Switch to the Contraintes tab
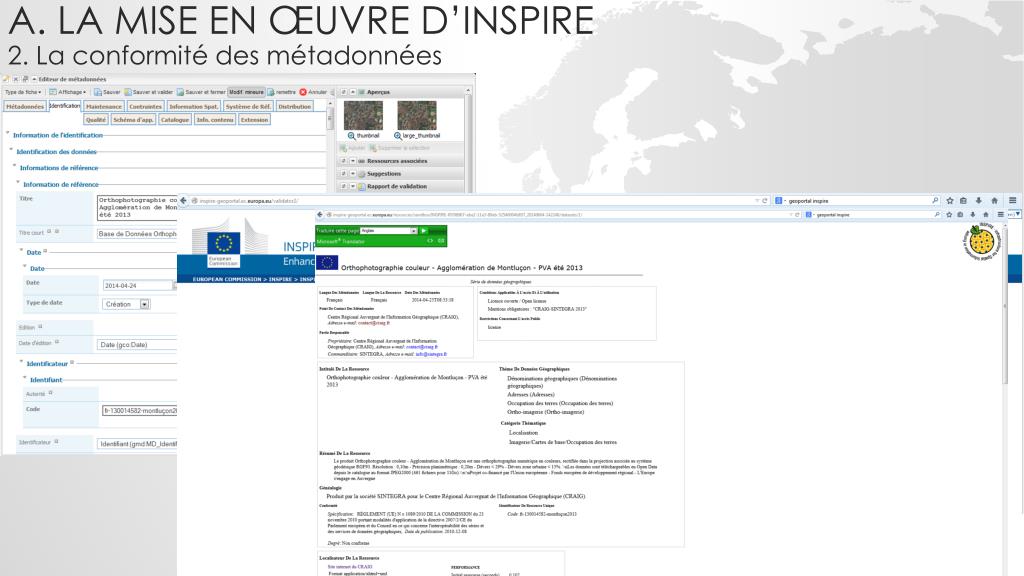This screenshot has height=576, width=1024. coord(145,106)
